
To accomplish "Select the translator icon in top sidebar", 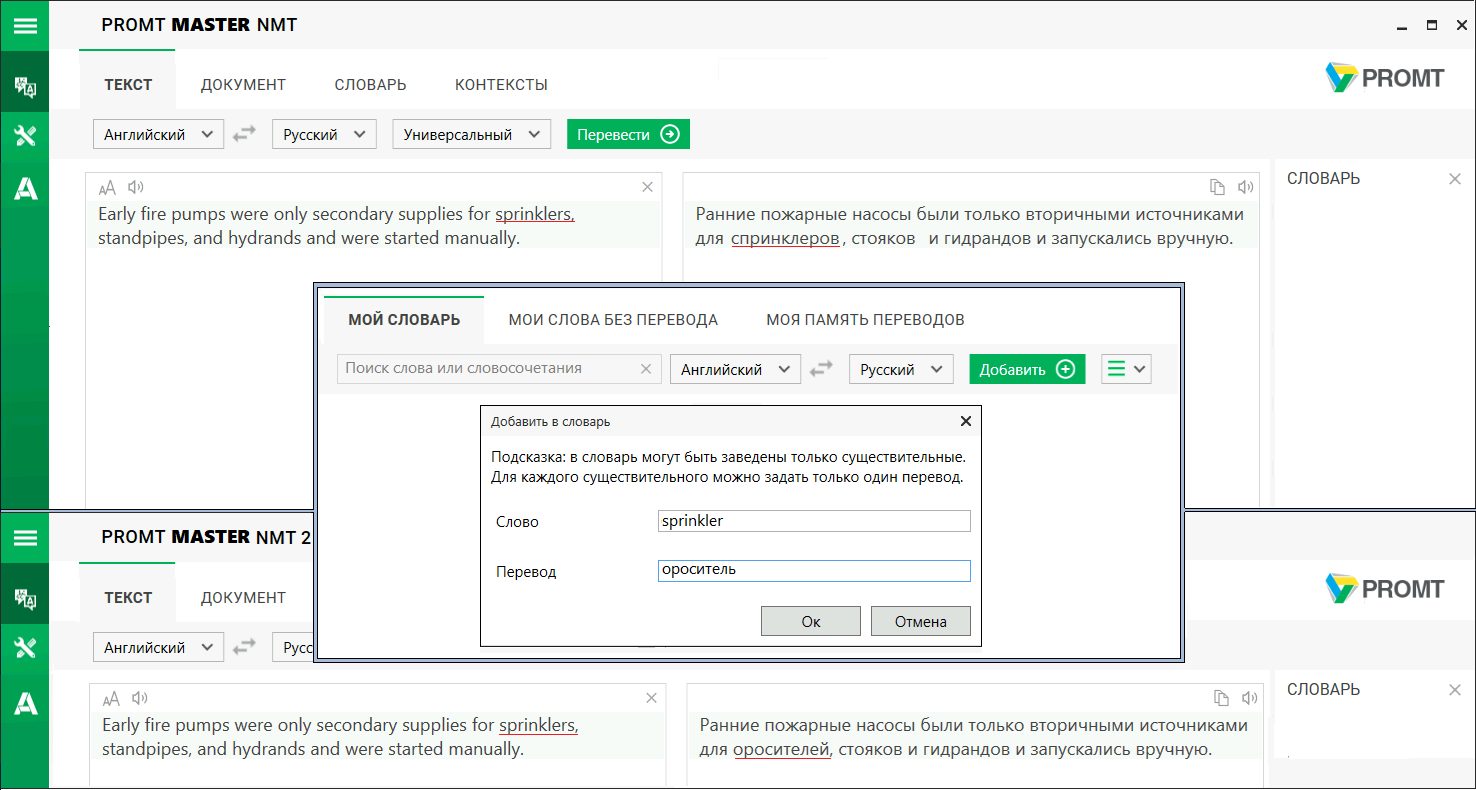I will [25, 87].
